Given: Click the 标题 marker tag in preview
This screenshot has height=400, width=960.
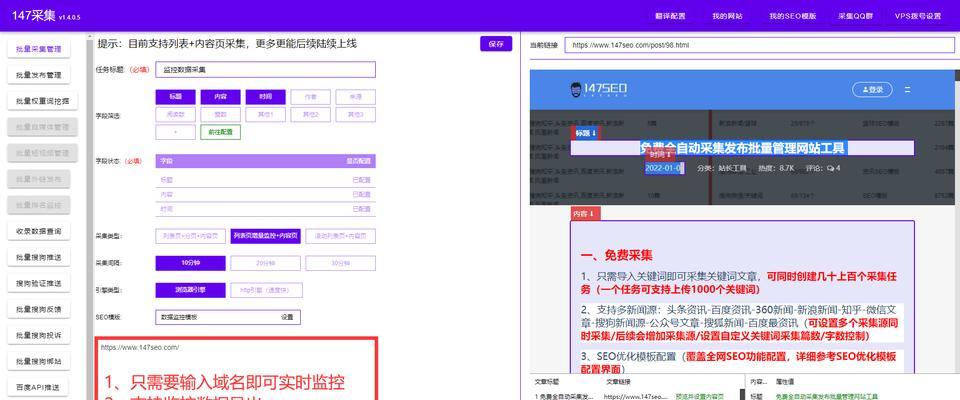Looking at the screenshot, I should [585, 133].
